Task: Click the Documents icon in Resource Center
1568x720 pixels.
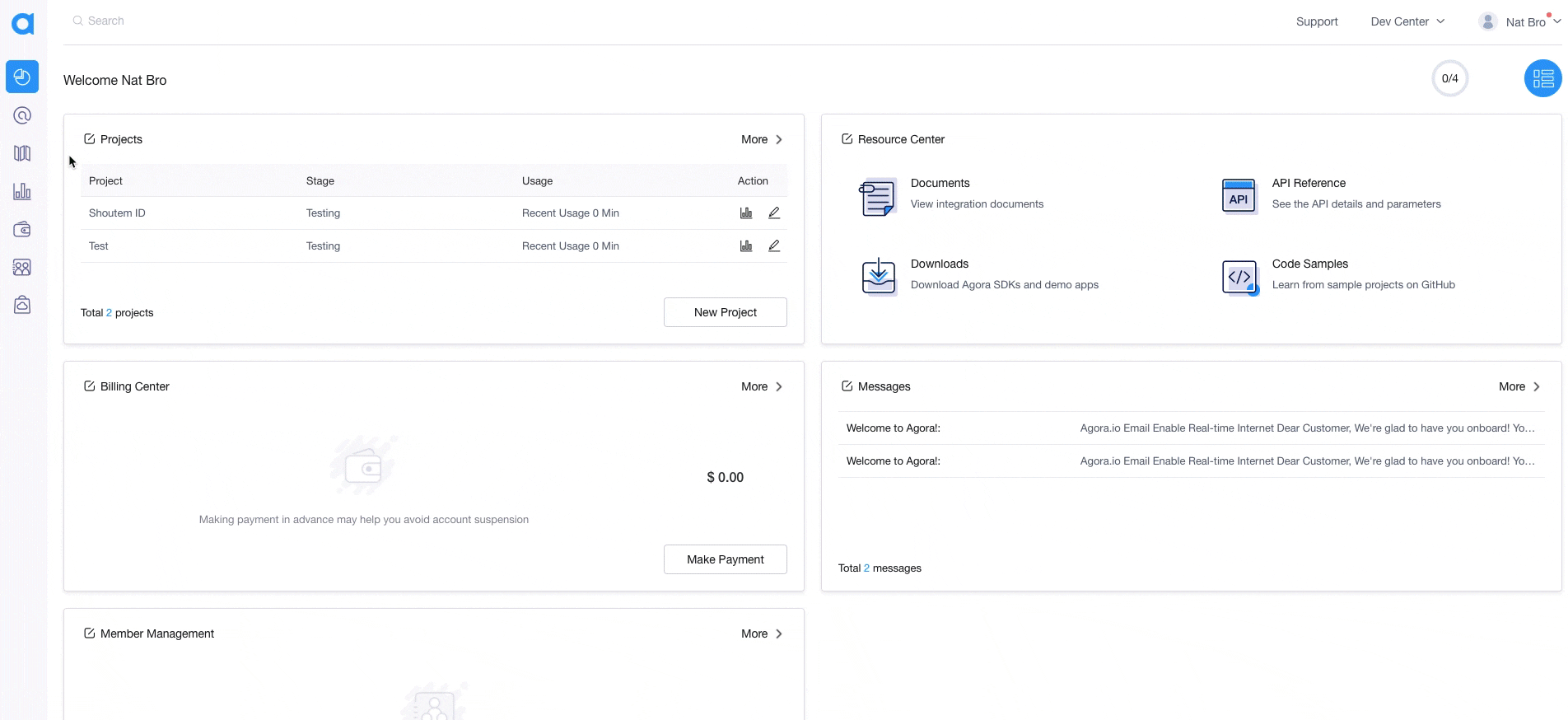Action: point(878,197)
